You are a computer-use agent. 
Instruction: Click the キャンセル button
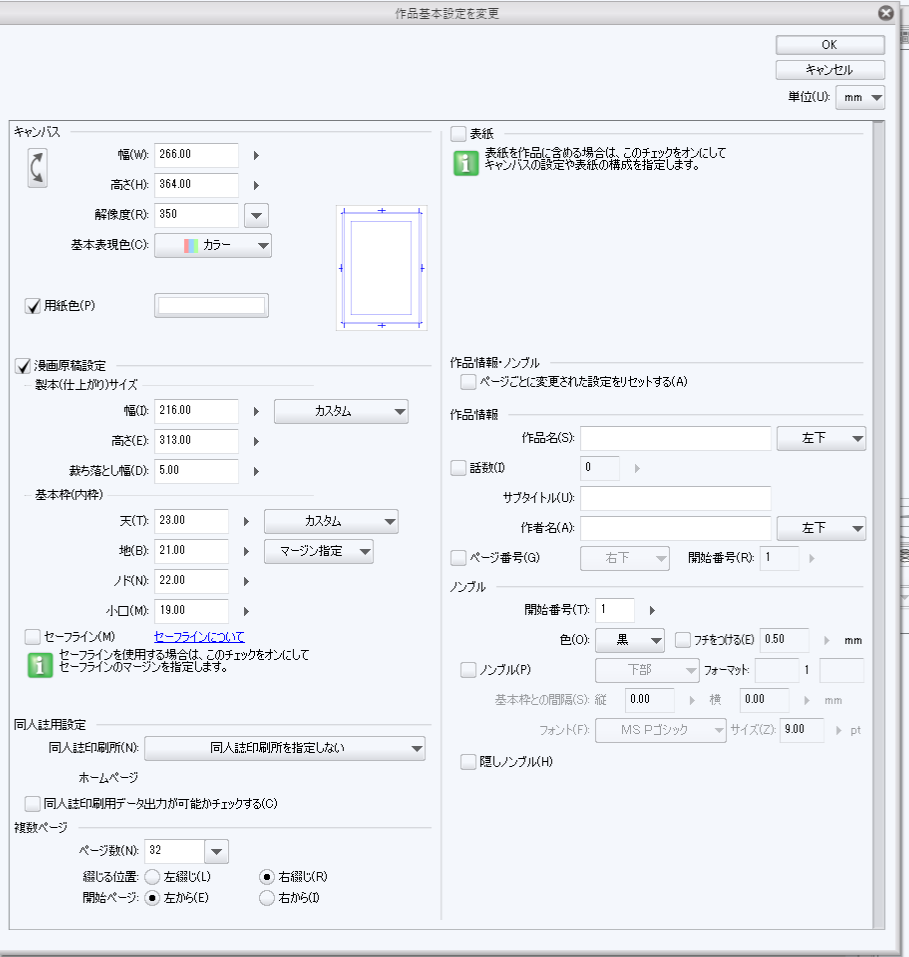coord(830,70)
